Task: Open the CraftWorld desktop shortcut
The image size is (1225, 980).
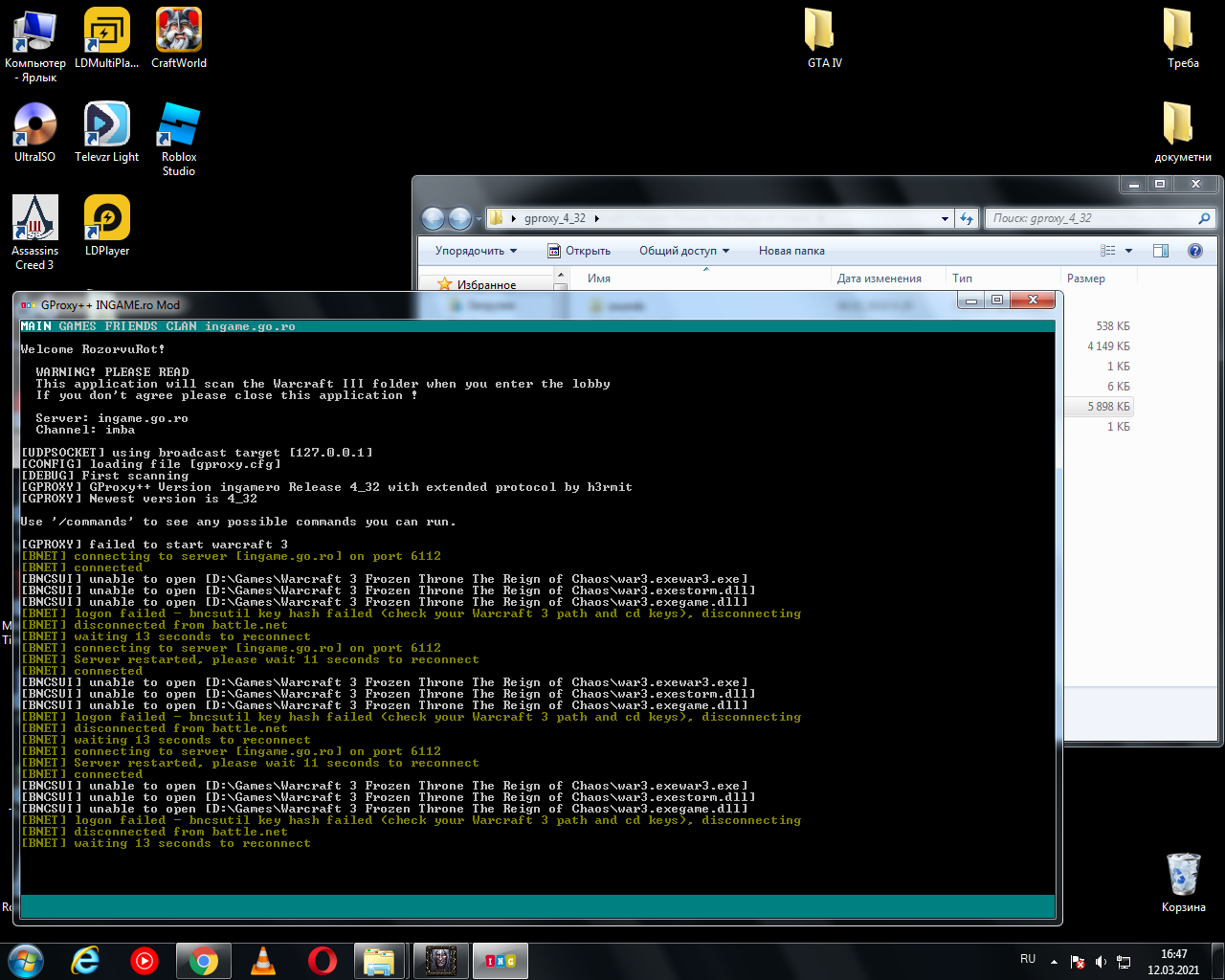Action: [178, 33]
